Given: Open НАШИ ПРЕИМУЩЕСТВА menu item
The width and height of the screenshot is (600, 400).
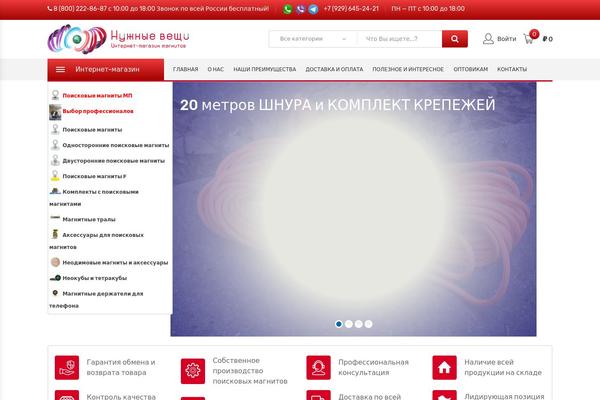Looking at the screenshot, I should point(265,69).
